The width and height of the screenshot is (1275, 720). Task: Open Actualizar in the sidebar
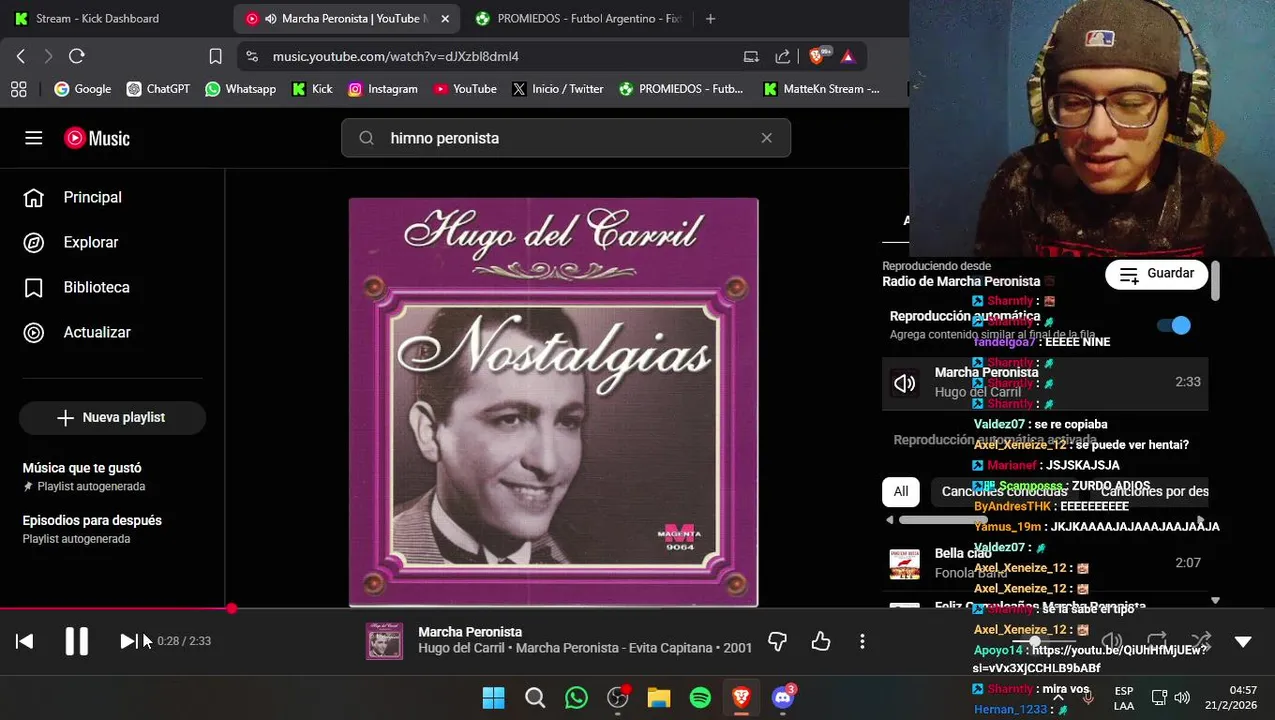click(112, 332)
